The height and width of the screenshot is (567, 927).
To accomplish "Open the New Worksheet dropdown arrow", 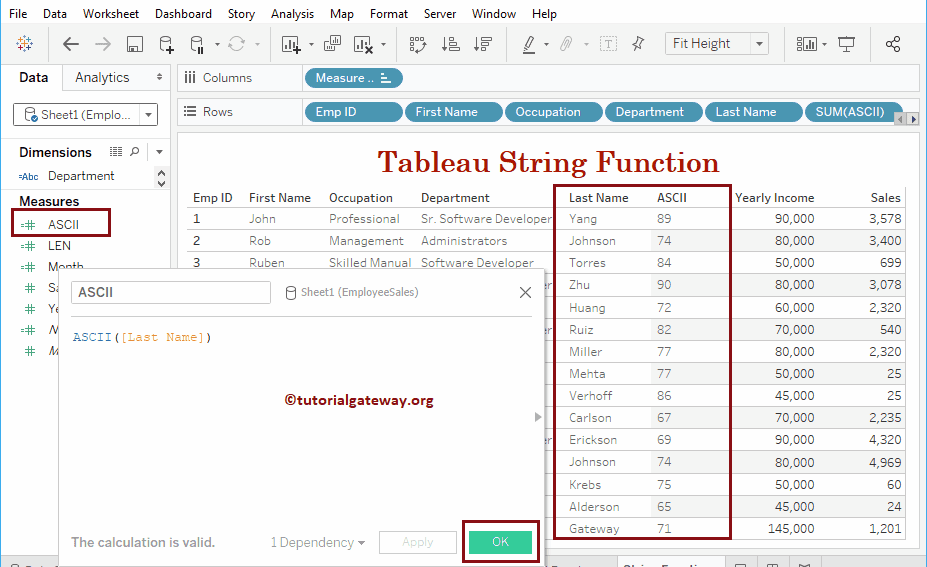I will pos(311,44).
